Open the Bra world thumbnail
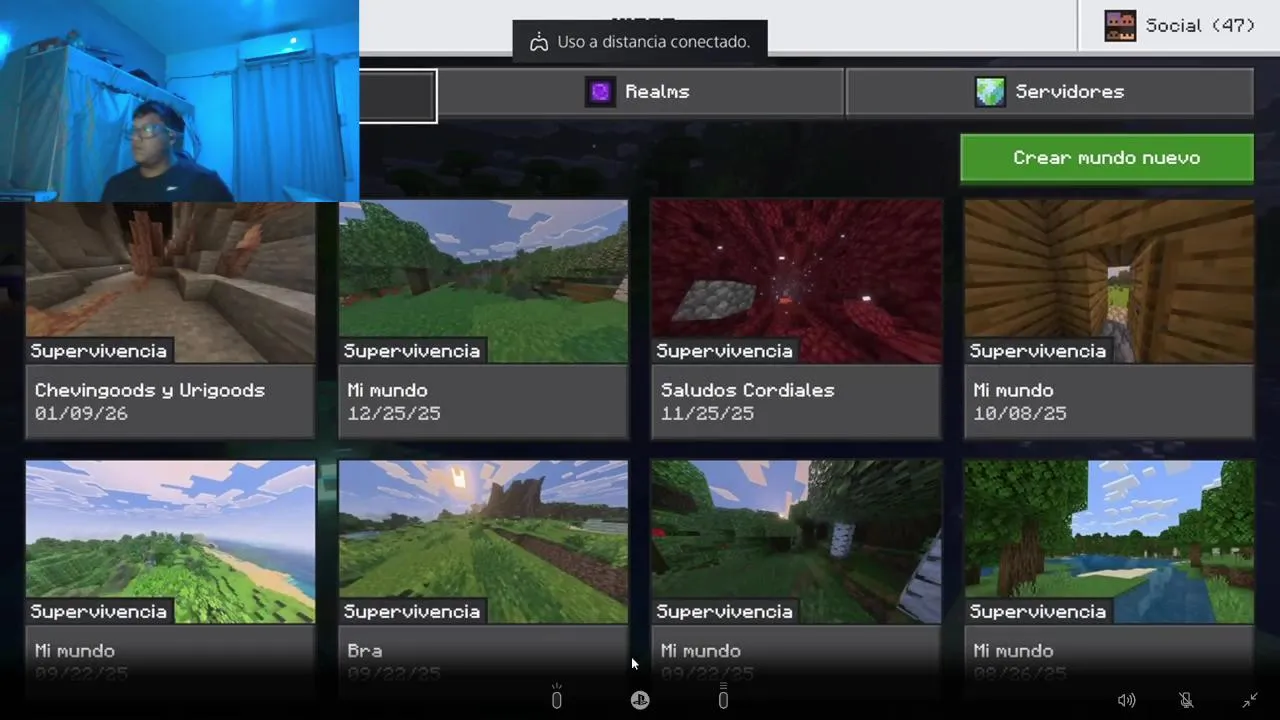Image resolution: width=1280 pixels, height=720 pixels. click(483, 542)
